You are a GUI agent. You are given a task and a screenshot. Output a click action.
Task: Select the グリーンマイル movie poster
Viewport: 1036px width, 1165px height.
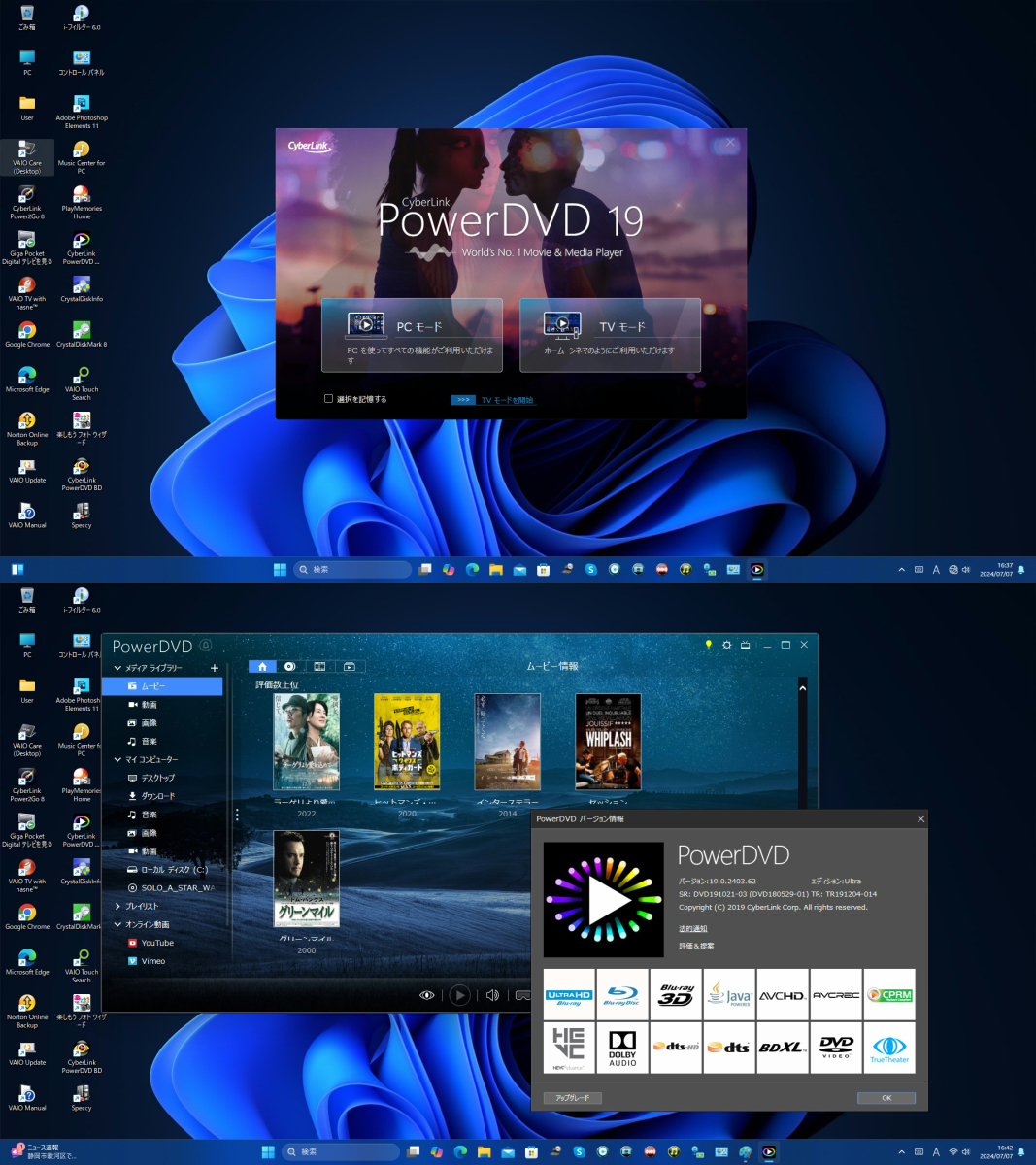306,879
